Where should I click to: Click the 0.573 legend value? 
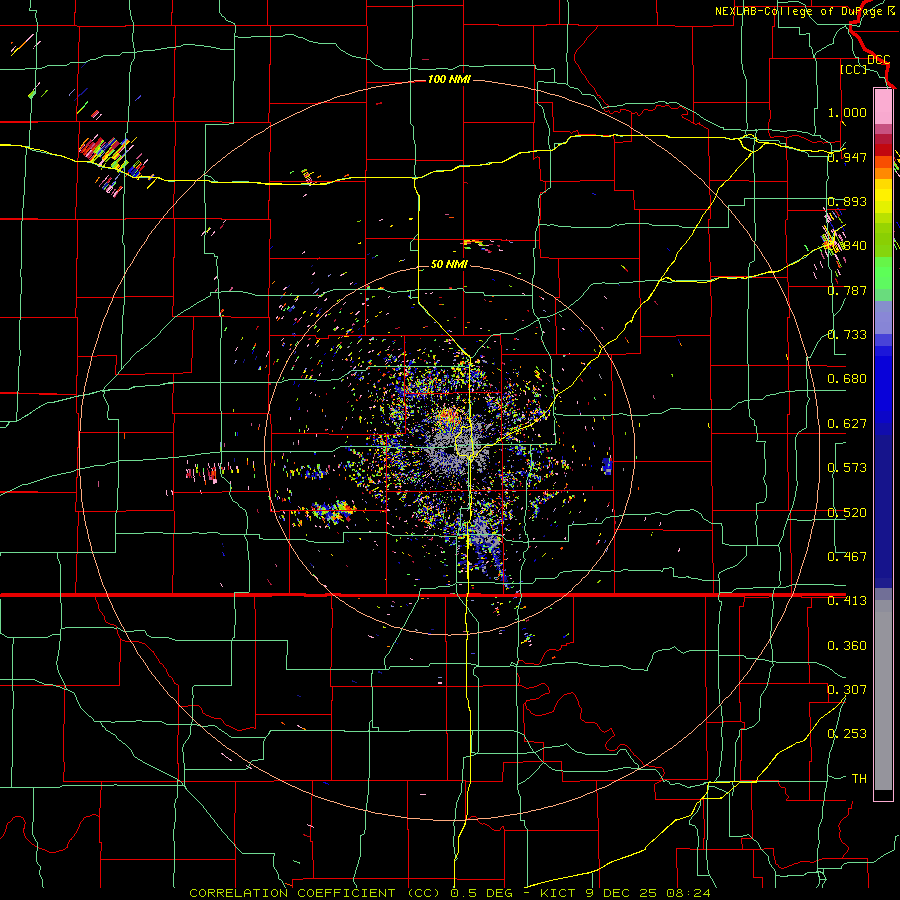(847, 468)
